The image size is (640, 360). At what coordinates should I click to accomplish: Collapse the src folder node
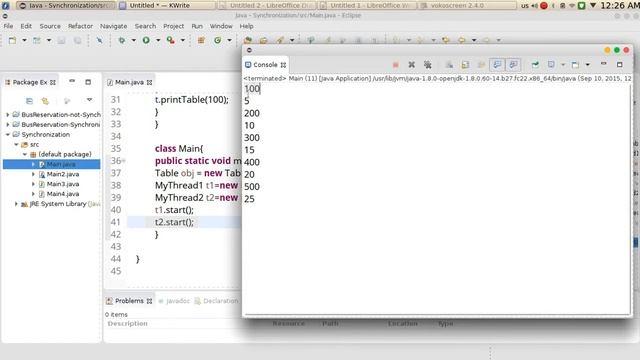(16, 144)
